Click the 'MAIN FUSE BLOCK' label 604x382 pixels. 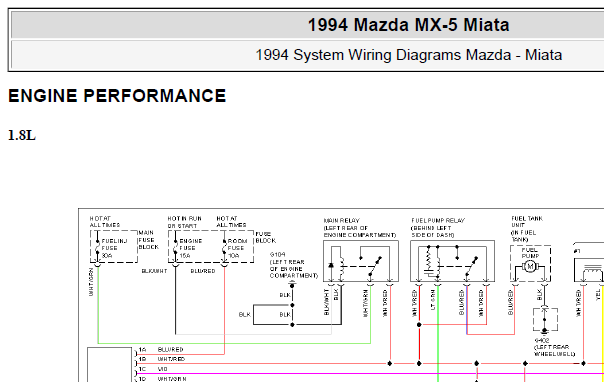point(148,240)
